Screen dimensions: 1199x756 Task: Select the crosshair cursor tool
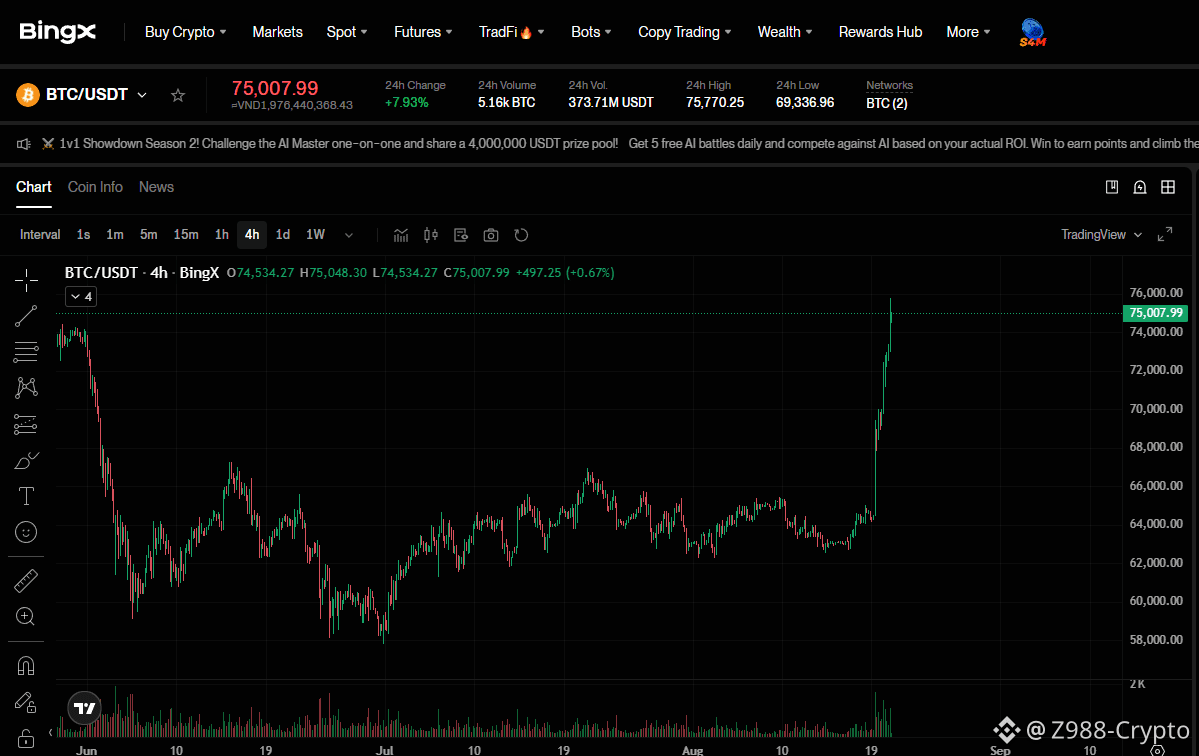(26, 281)
